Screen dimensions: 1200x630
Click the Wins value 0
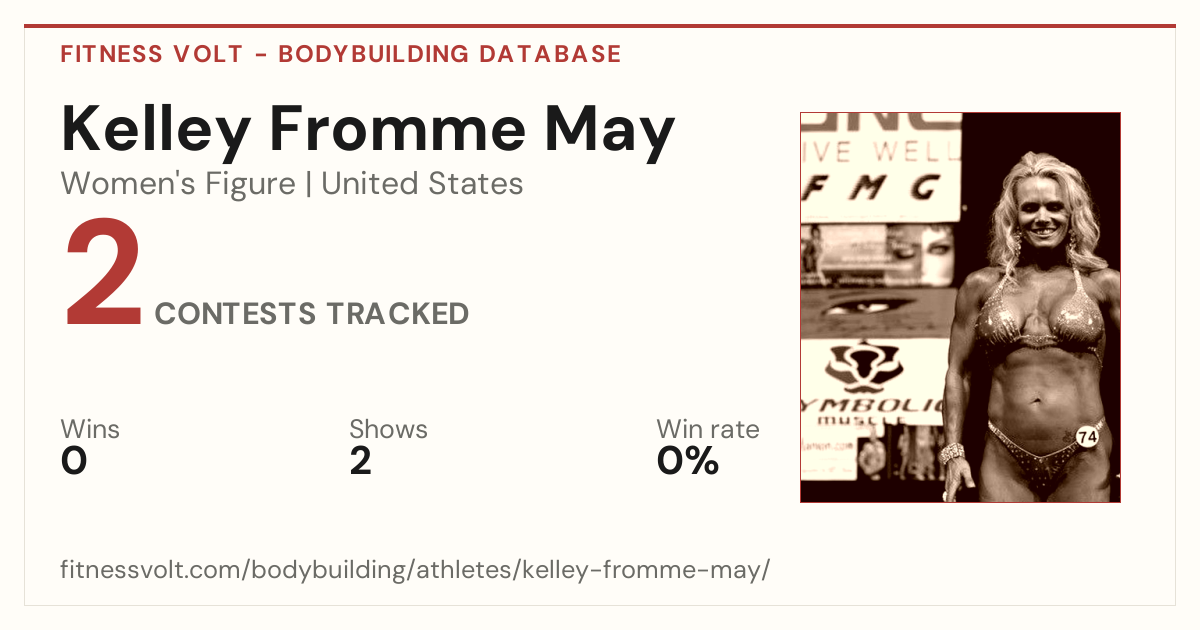point(74,461)
